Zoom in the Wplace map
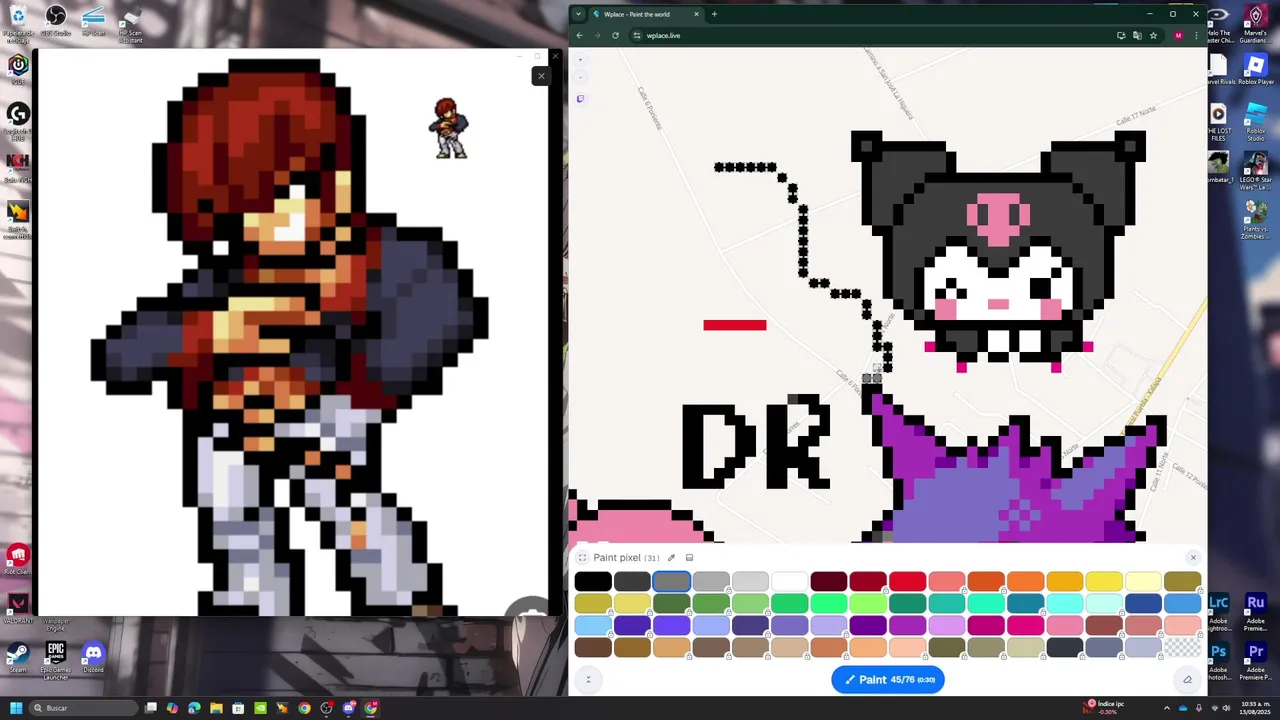Screen dimensions: 1280x720 pyautogui.click(x=581, y=60)
